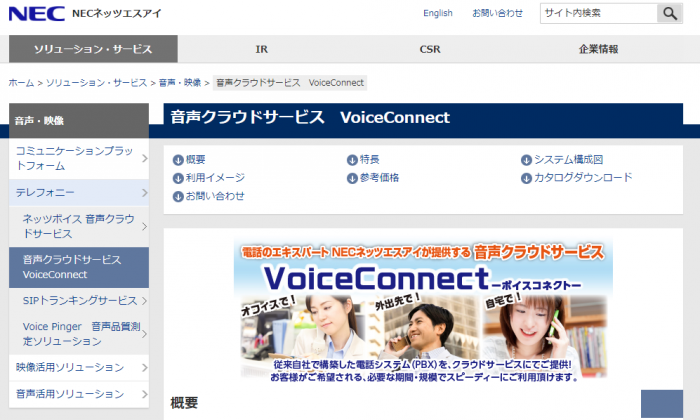Select SIPトランキングサービス in the sidebar
This screenshot has height=420, width=700.
tap(79, 300)
